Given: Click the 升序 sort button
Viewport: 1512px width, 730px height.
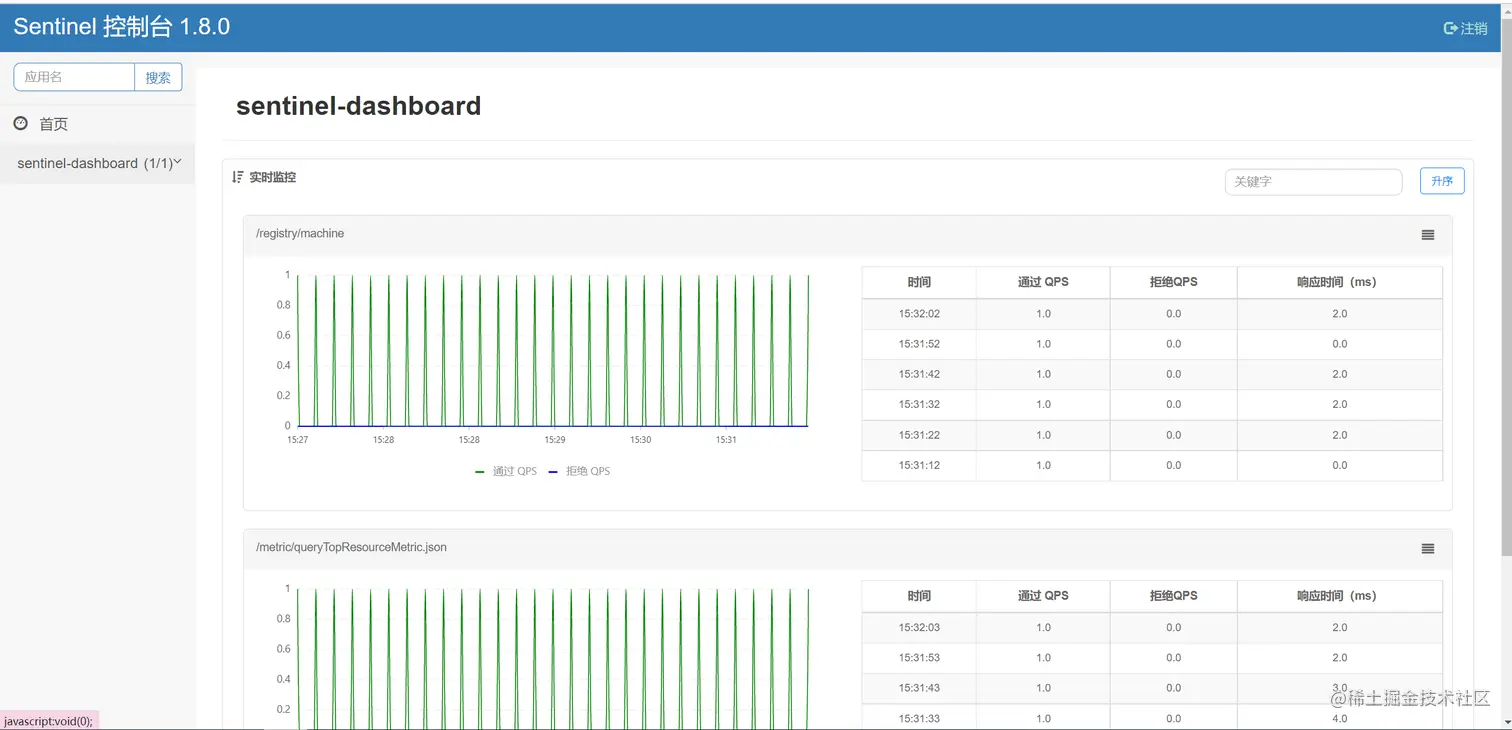Looking at the screenshot, I should [1442, 181].
